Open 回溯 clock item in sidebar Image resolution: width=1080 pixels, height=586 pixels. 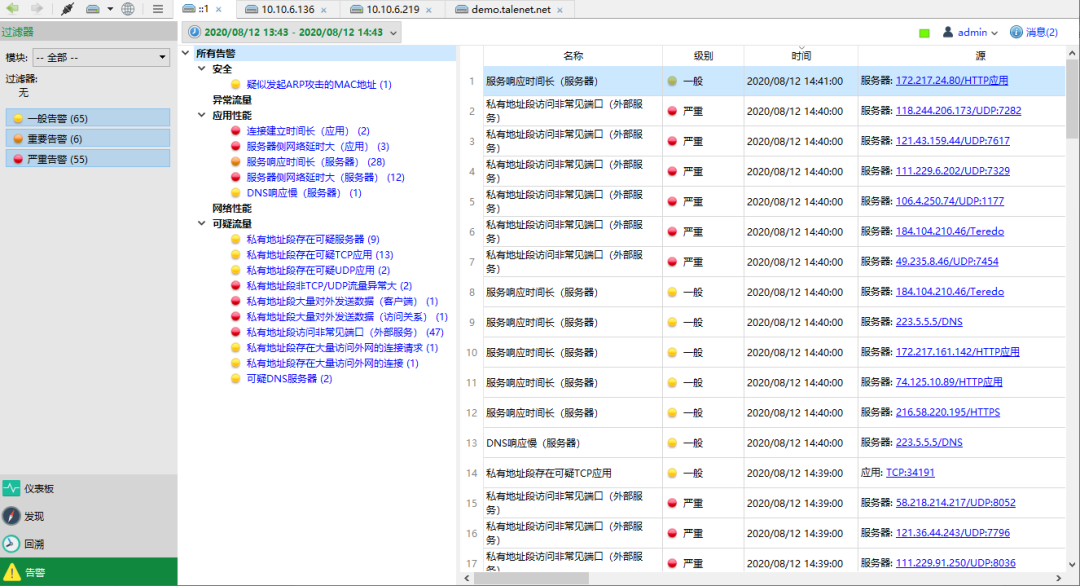point(34,544)
